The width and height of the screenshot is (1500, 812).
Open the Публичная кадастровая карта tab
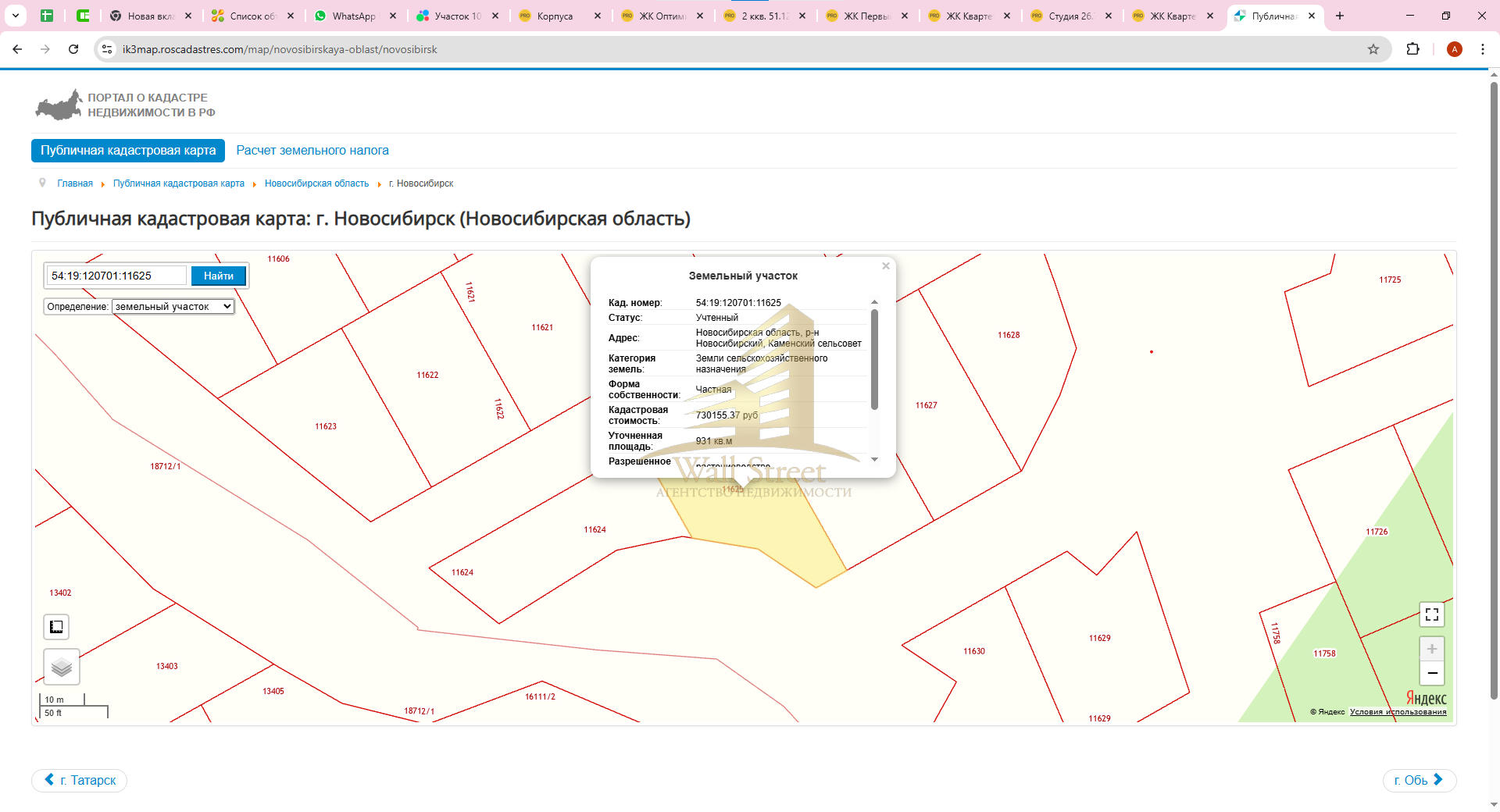point(128,151)
